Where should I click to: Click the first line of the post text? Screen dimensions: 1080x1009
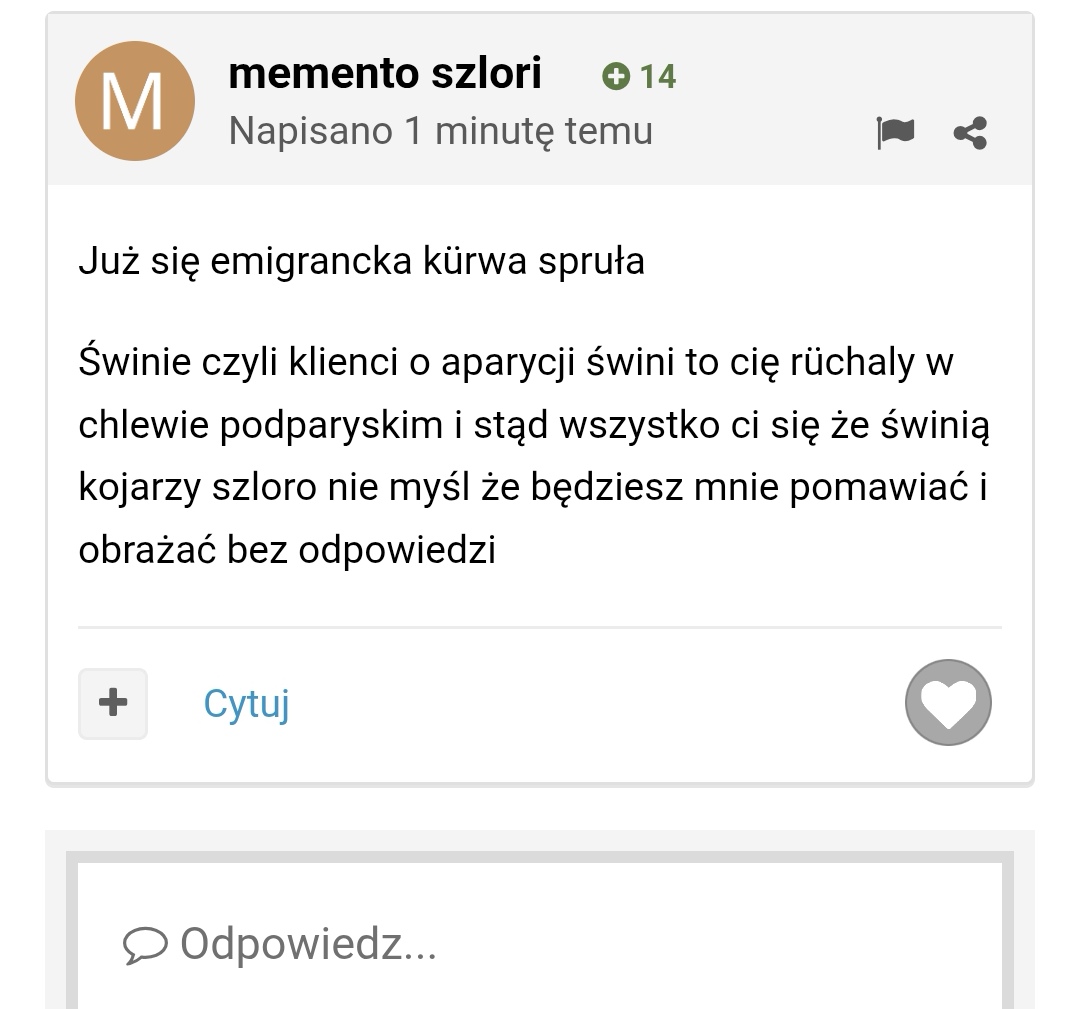(362, 262)
